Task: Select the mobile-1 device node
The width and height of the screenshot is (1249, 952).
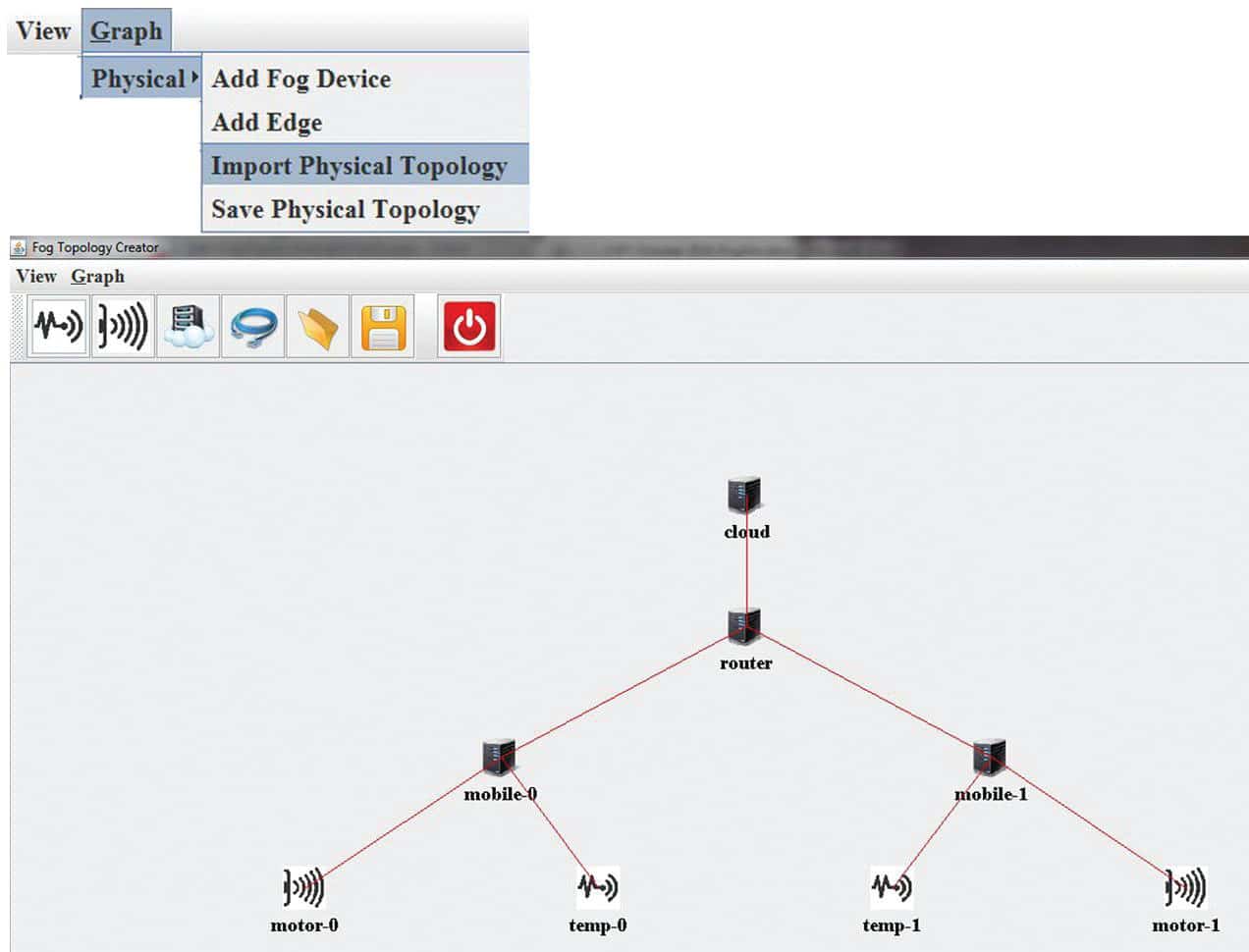Action: click(x=989, y=758)
